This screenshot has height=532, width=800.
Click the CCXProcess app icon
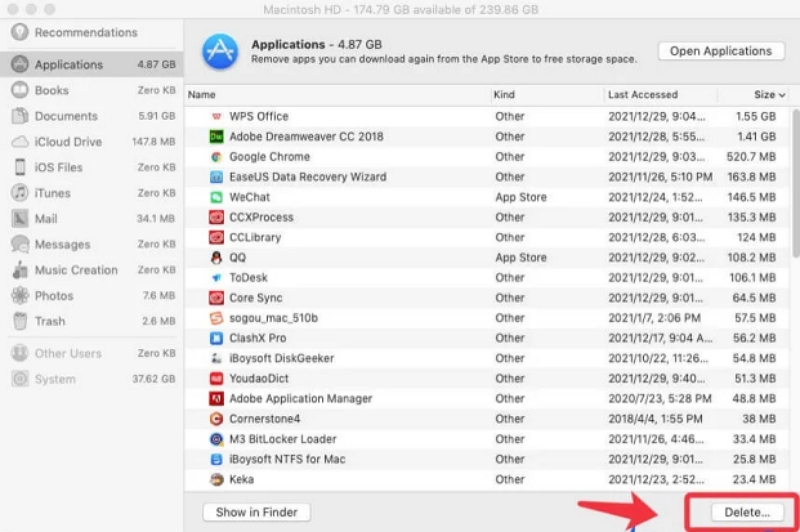[216, 217]
